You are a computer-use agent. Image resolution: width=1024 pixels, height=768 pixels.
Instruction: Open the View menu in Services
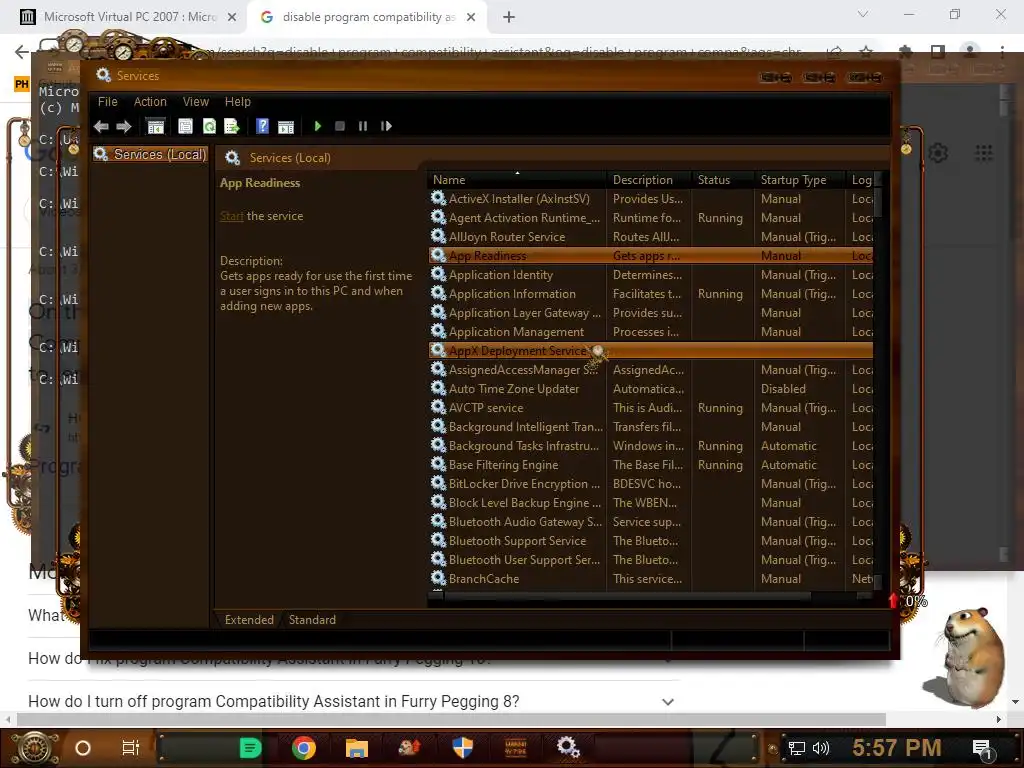(196, 102)
